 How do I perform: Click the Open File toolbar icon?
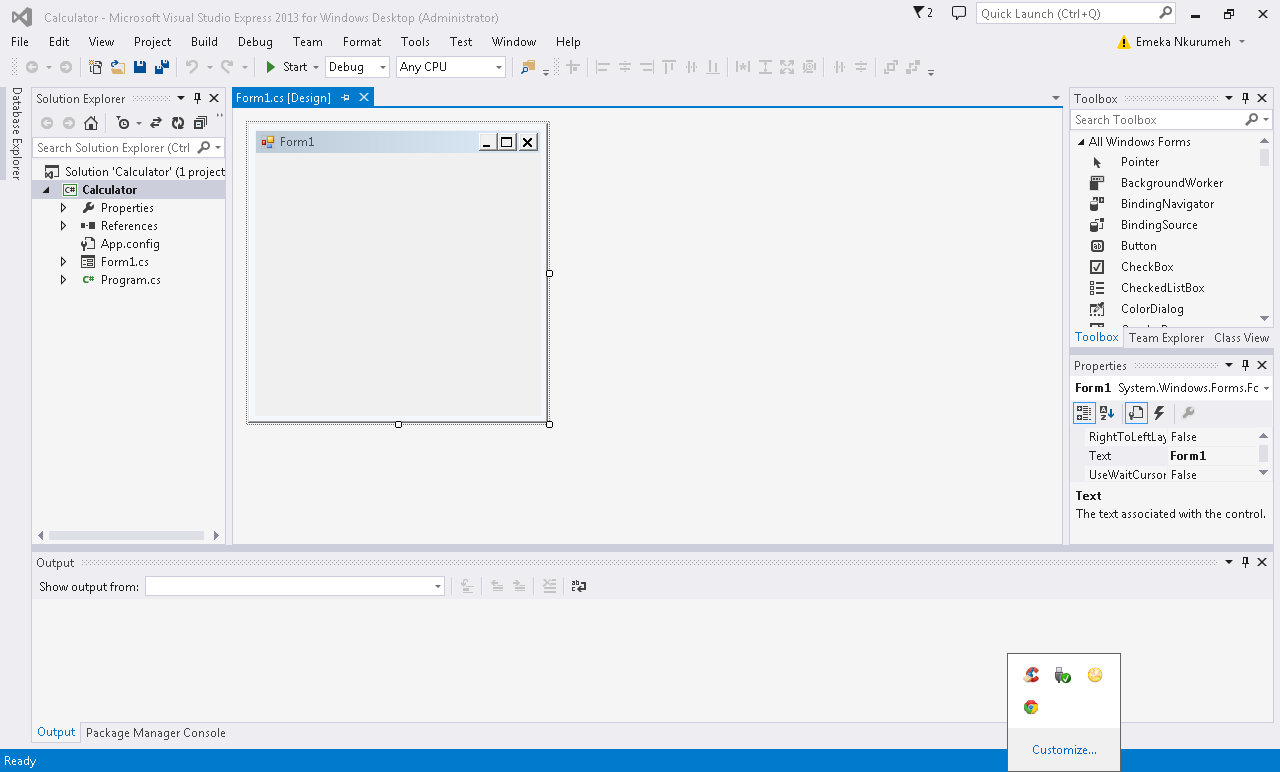coord(117,67)
